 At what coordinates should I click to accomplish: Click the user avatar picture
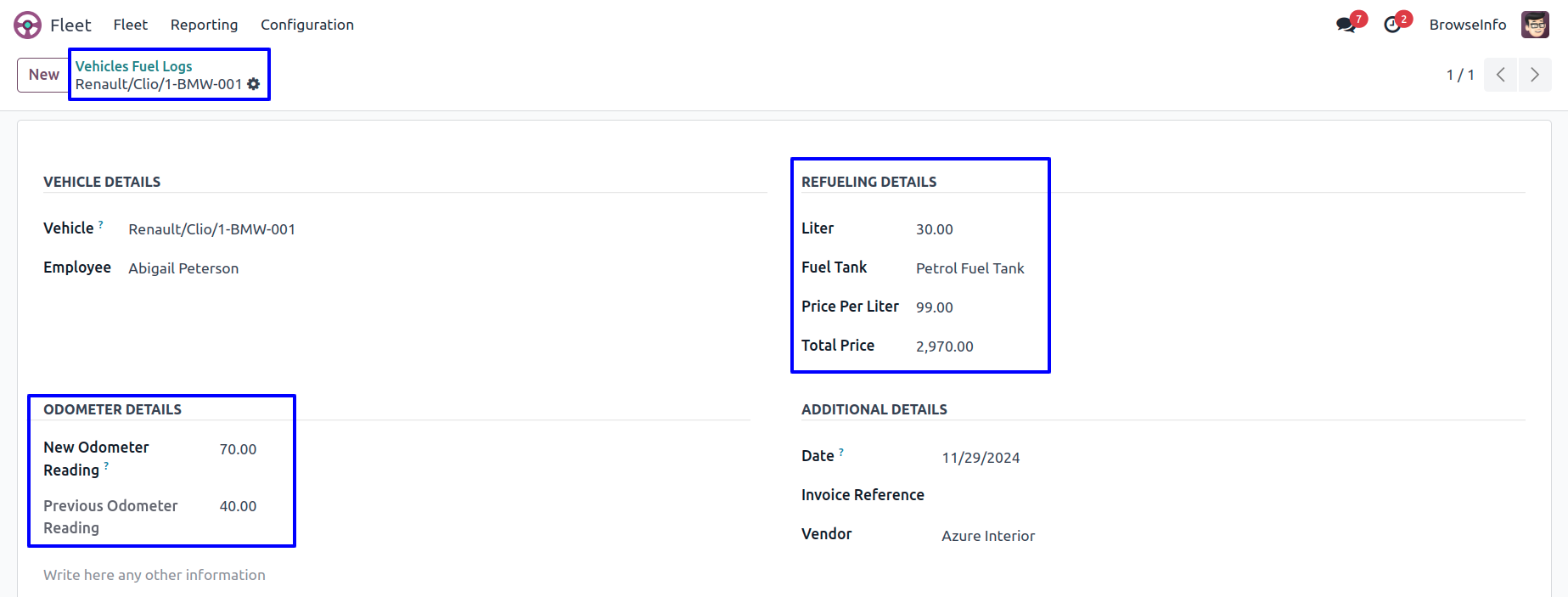[x=1535, y=25]
